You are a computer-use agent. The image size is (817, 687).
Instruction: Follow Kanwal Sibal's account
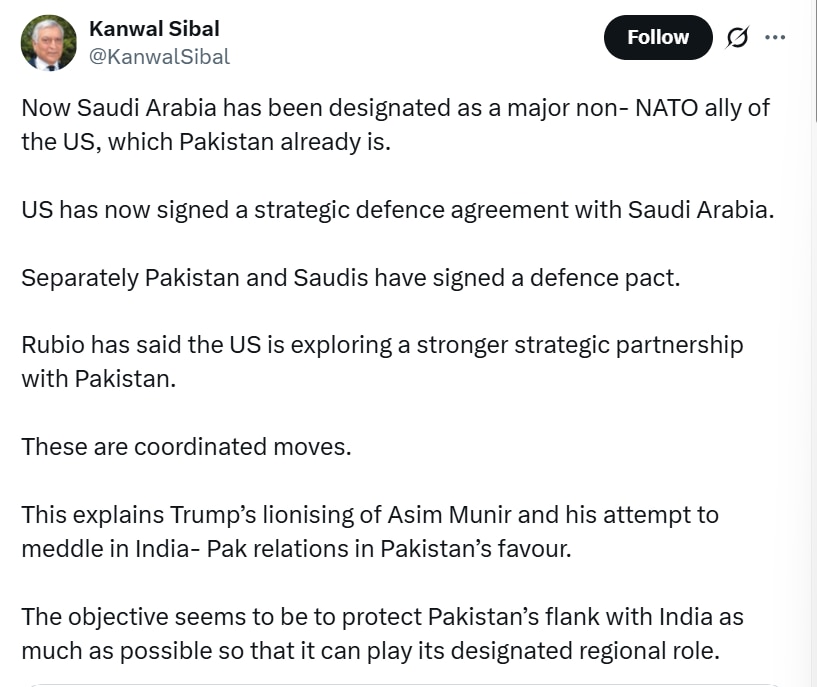tap(658, 38)
